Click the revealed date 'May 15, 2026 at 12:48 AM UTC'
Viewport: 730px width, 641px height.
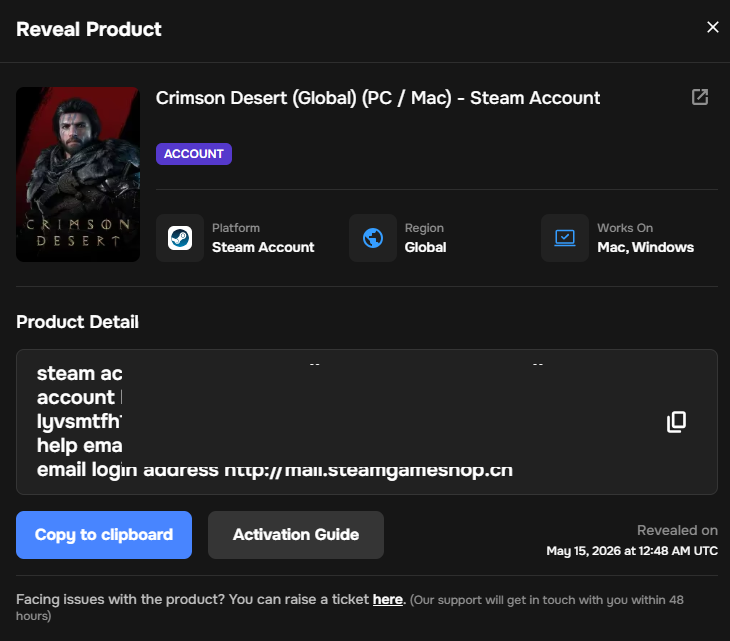[x=632, y=551]
